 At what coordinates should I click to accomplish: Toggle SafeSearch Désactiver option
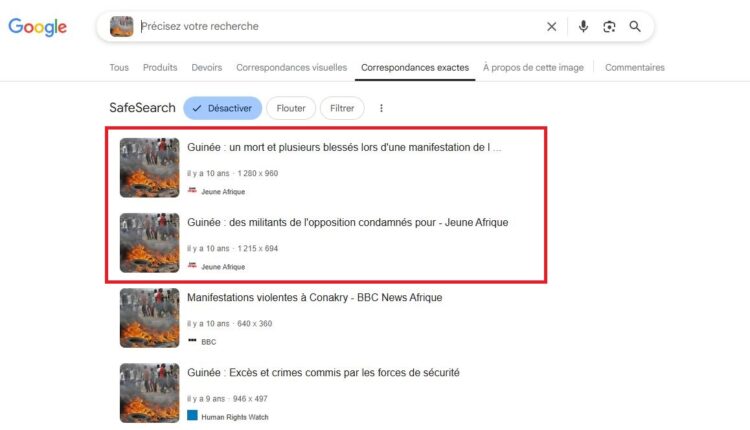[222, 108]
